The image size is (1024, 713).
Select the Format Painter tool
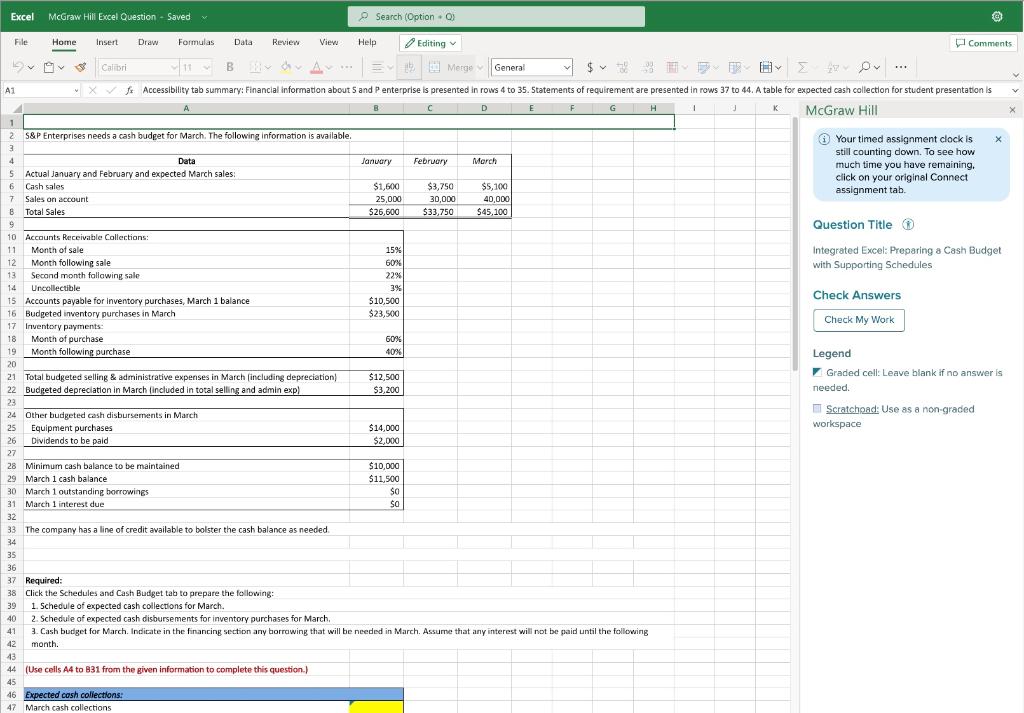(79, 67)
